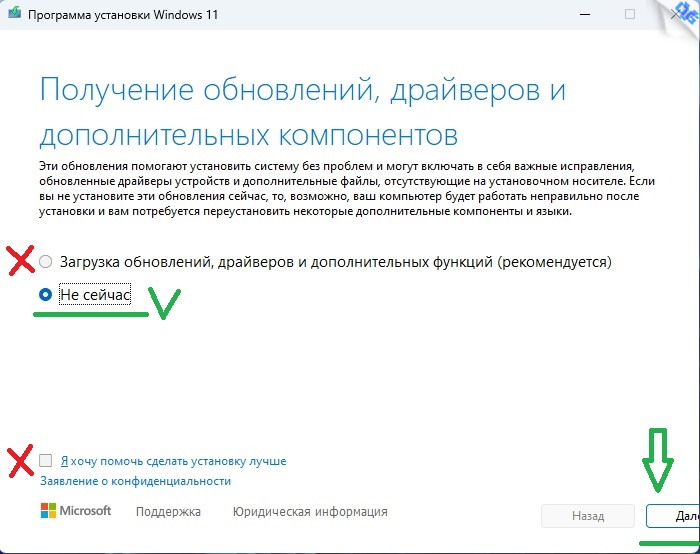Open the "Я хочу помочь сделать установку лучше" link

tap(174, 461)
